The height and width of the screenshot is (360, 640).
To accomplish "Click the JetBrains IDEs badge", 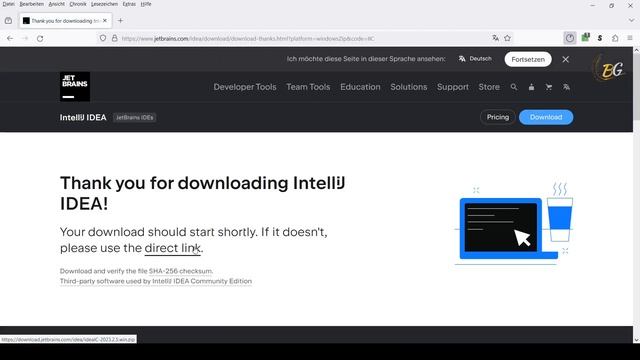I will [134, 118].
